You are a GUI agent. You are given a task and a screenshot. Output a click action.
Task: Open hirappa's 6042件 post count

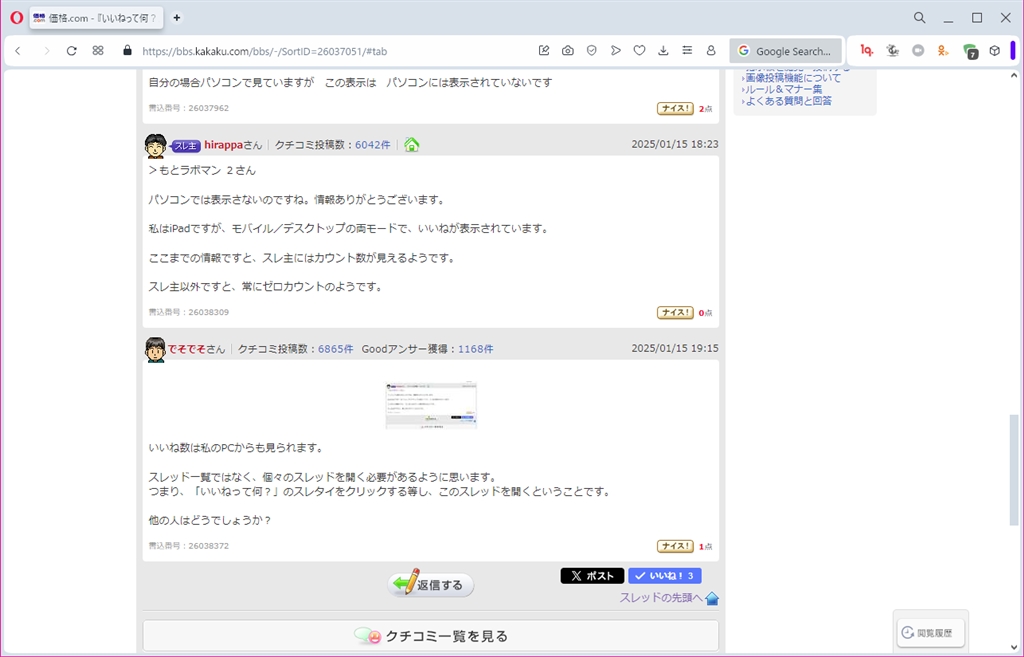coord(373,145)
